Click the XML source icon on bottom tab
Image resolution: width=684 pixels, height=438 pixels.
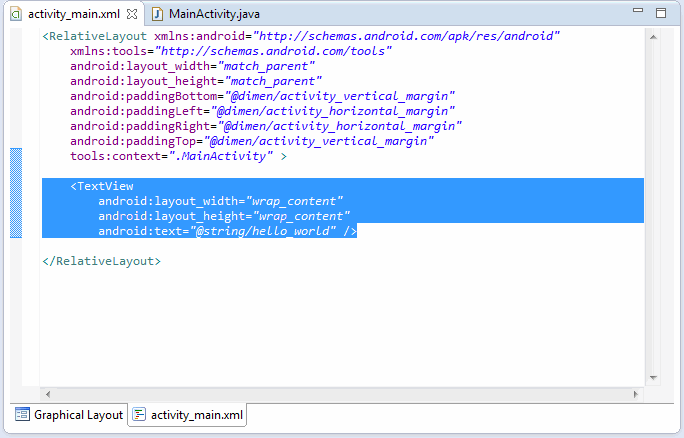pyautogui.click(x=139, y=414)
